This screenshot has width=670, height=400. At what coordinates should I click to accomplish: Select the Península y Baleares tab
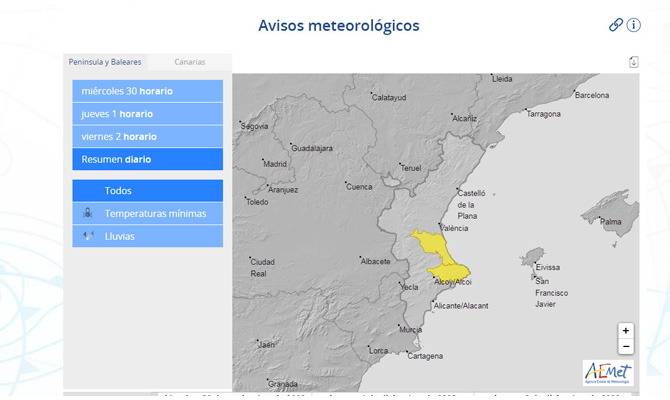tap(105, 62)
